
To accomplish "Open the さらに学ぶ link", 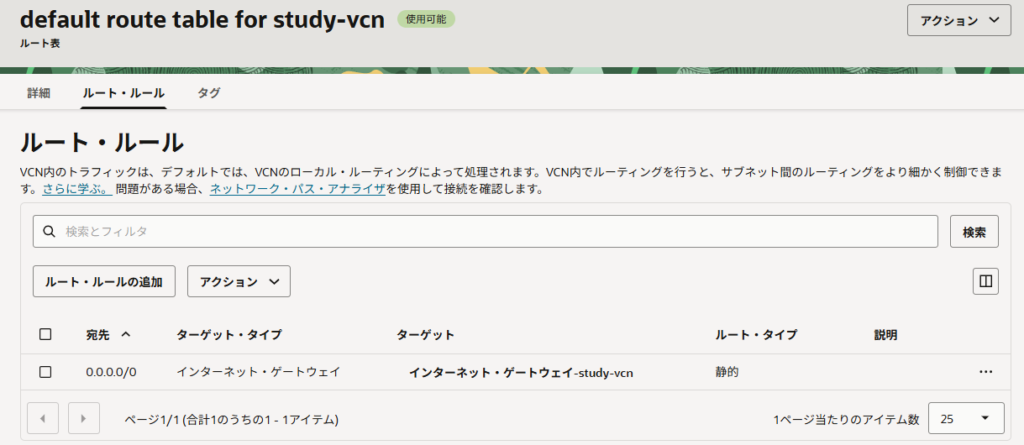I will pyautogui.click(x=76, y=188).
